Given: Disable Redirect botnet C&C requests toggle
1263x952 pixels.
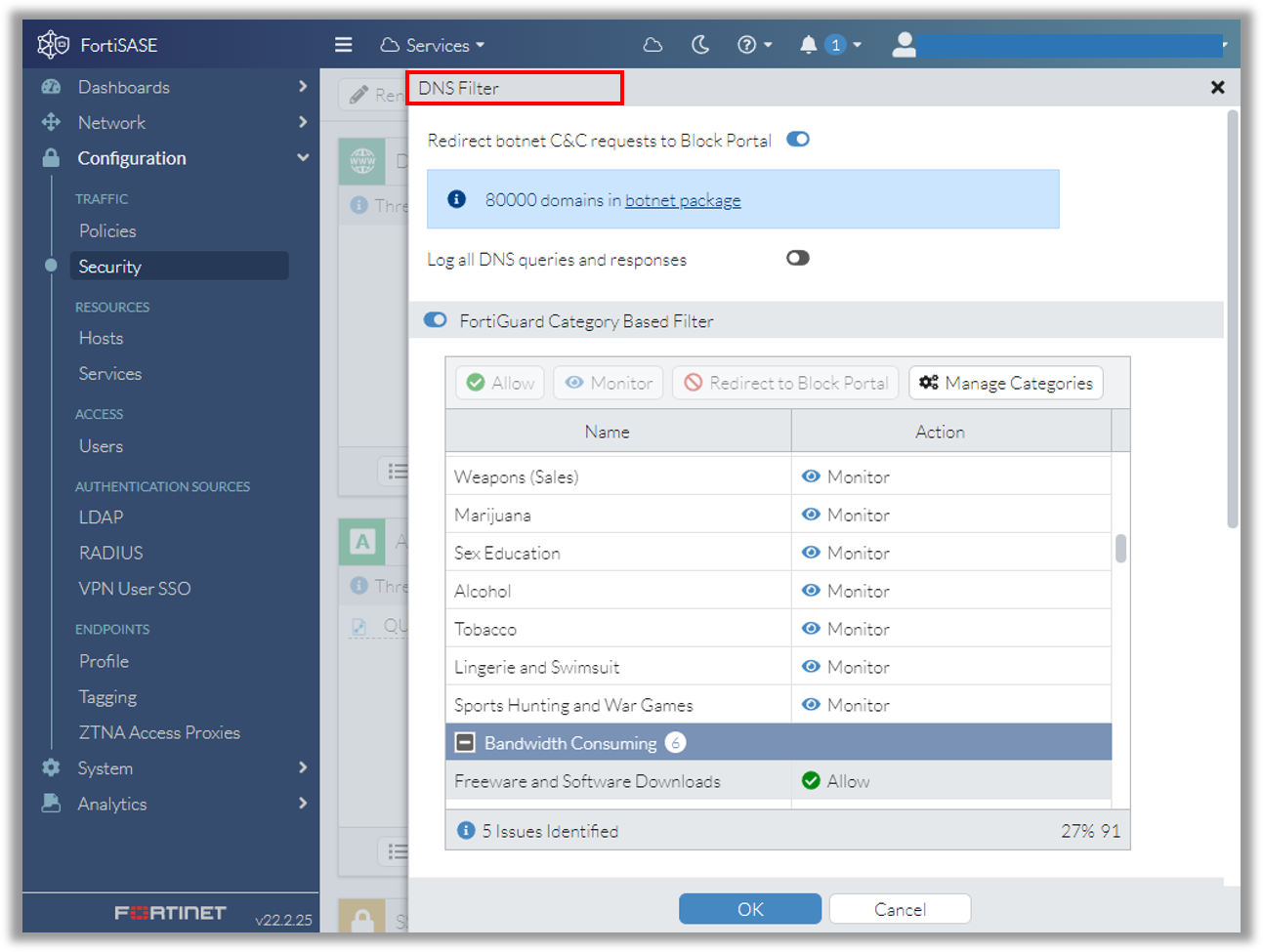Looking at the screenshot, I should tap(798, 140).
